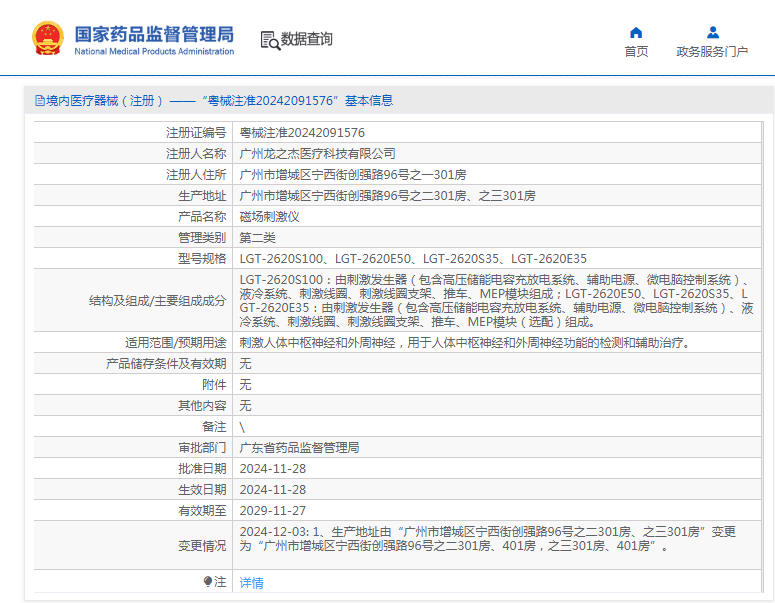Click model list LGT-2620S100 row value
The height and width of the screenshot is (603, 775).
pyautogui.click(x=413, y=258)
